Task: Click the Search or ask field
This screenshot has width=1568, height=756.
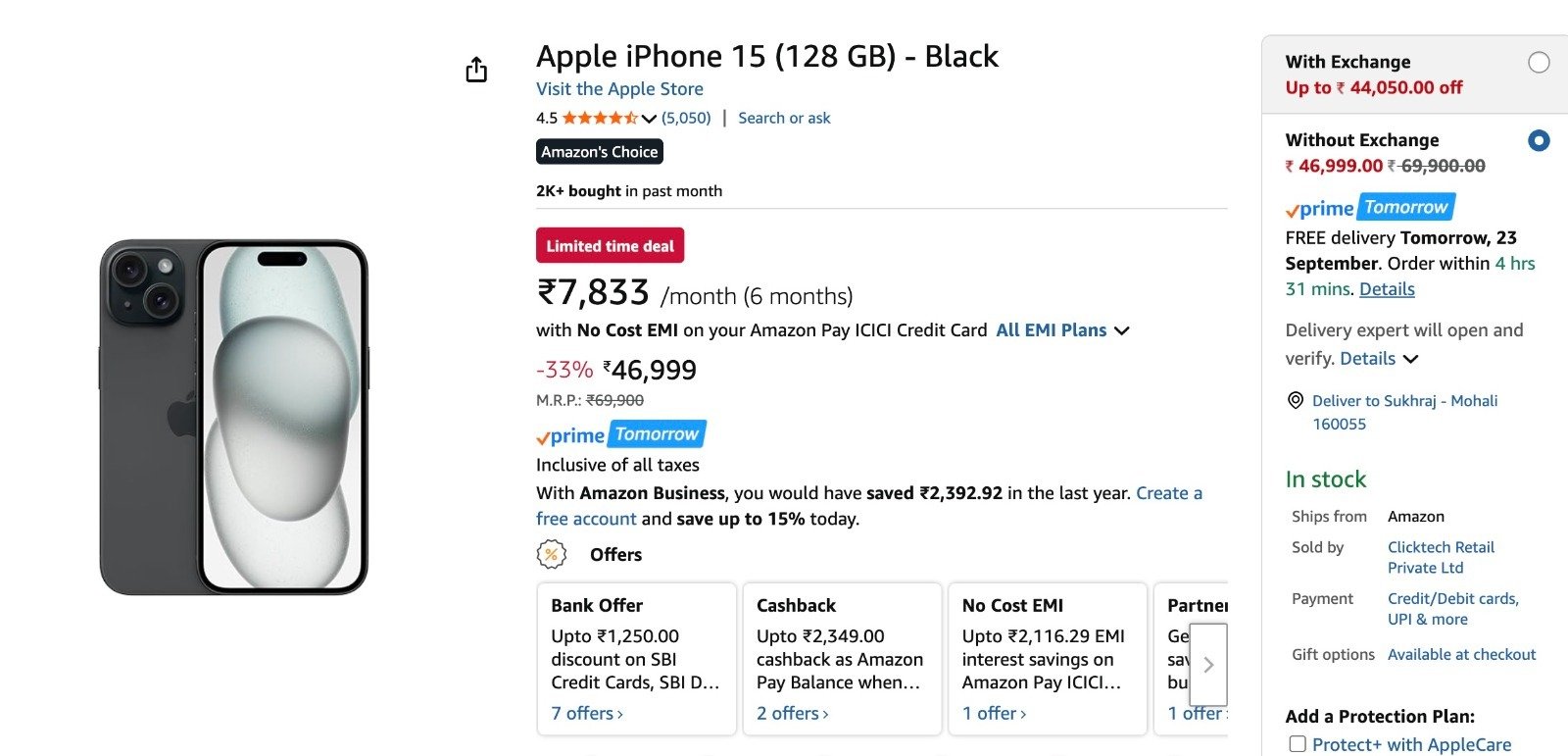Action: pos(784,119)
